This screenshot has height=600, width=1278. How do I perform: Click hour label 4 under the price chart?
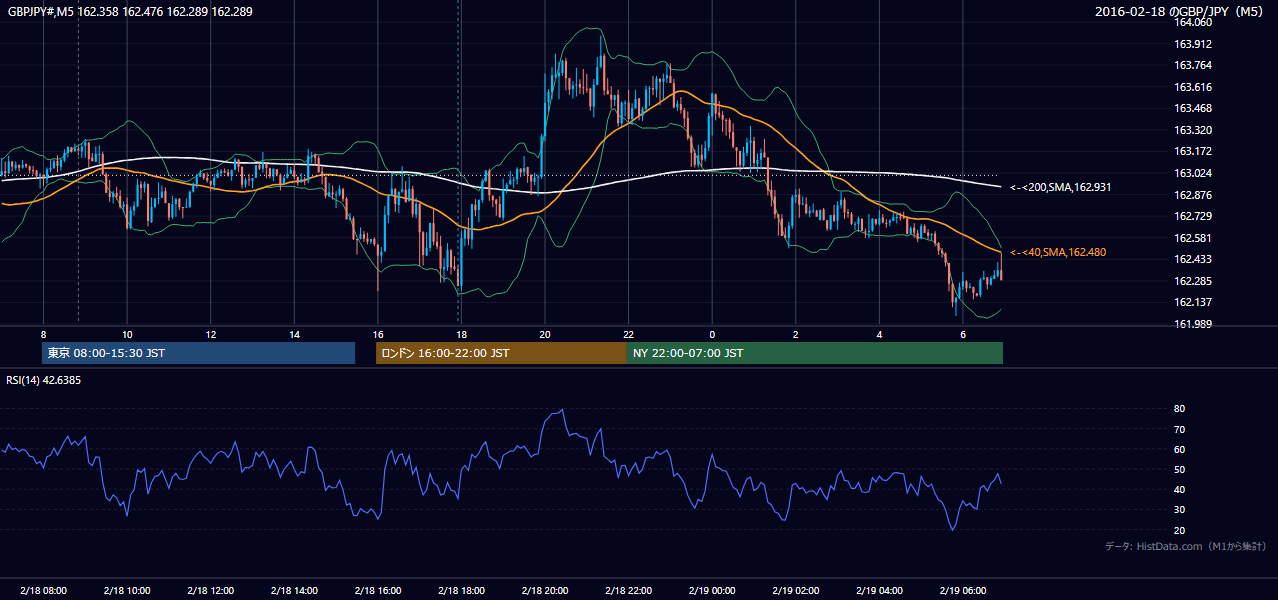(x=879, y=334)
